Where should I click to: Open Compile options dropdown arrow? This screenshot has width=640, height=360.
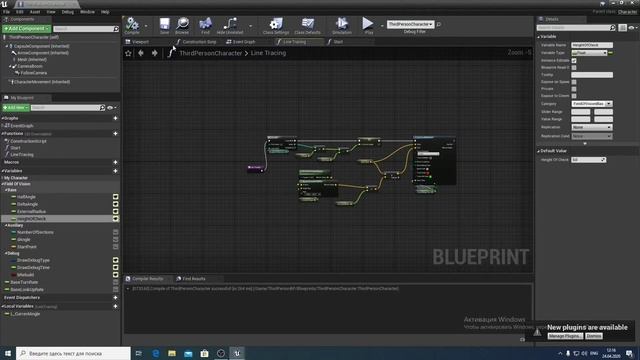pos(146,26)
